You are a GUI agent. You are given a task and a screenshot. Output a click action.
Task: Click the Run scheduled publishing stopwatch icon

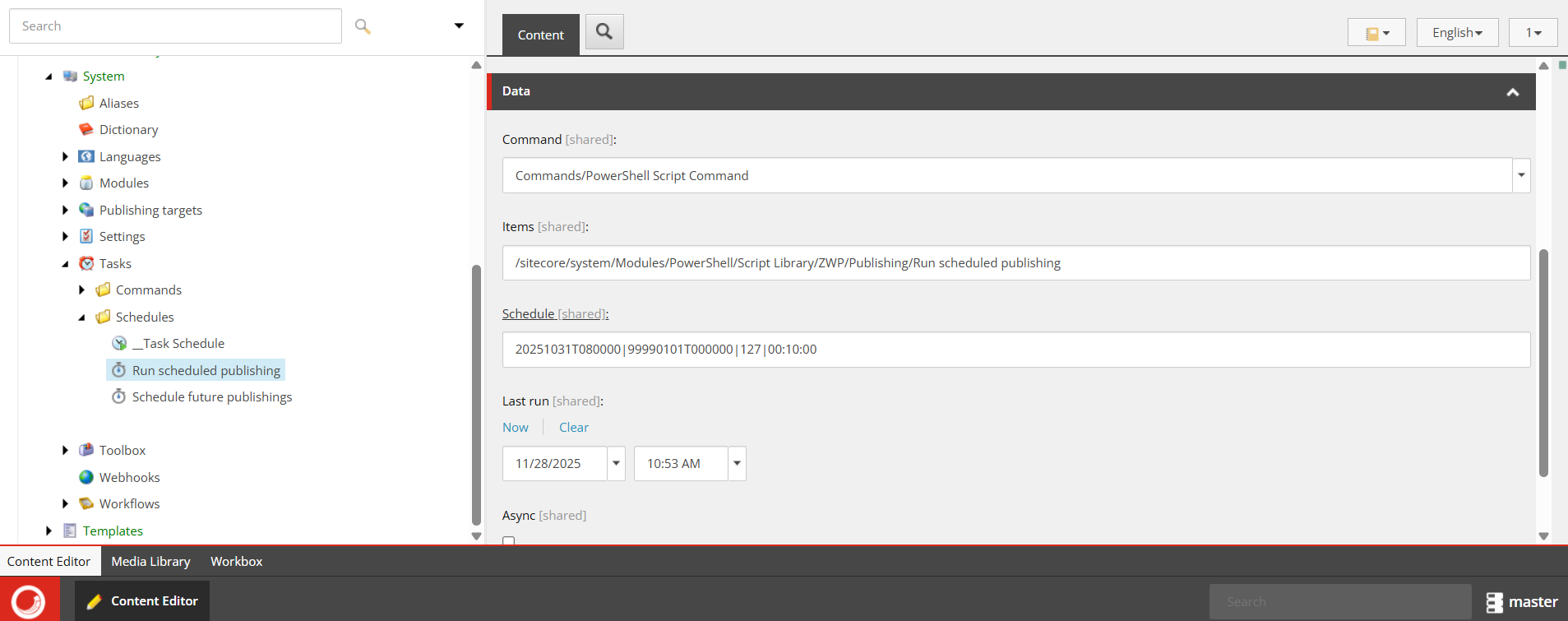tap(119, 370)
